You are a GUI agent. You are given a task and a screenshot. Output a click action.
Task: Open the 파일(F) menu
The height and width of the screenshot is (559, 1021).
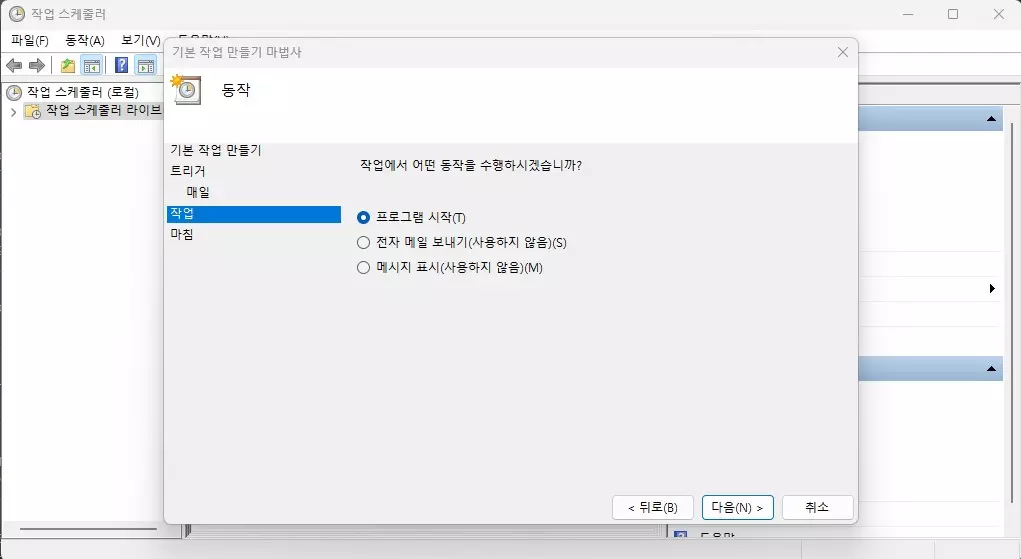(x=30, y=40)
